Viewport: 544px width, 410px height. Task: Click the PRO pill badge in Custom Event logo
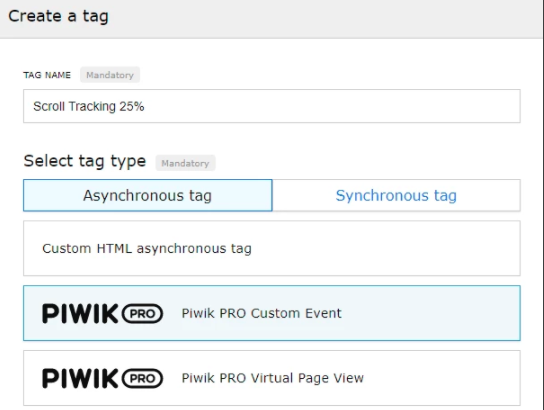[142, 314]
